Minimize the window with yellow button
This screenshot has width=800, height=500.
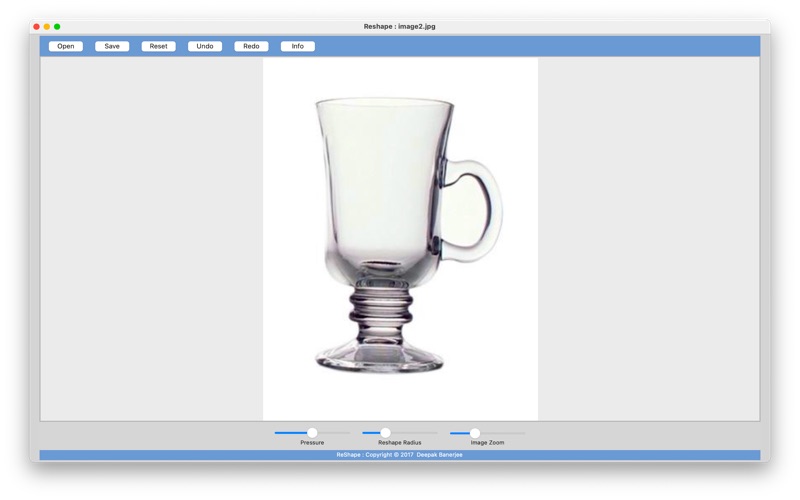coord(47,27)
